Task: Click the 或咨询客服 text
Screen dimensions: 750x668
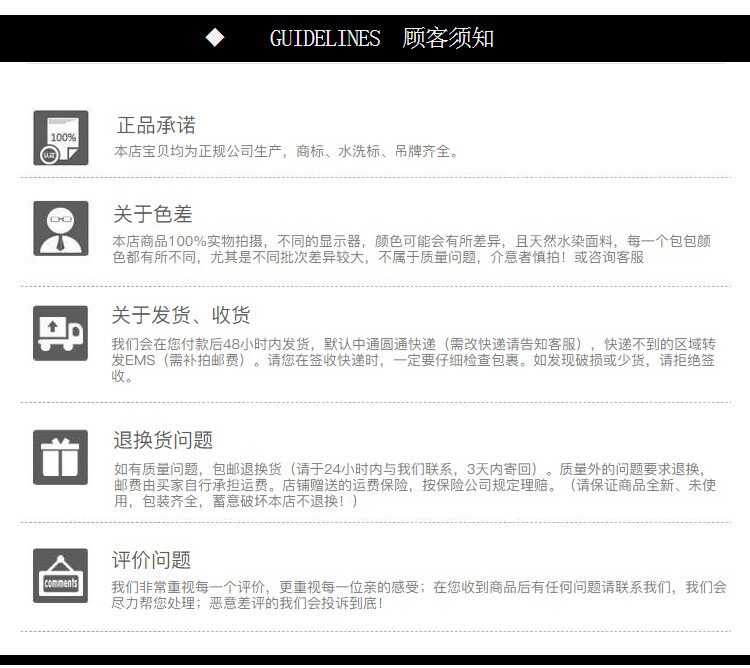Action: (x=609, y=257)
